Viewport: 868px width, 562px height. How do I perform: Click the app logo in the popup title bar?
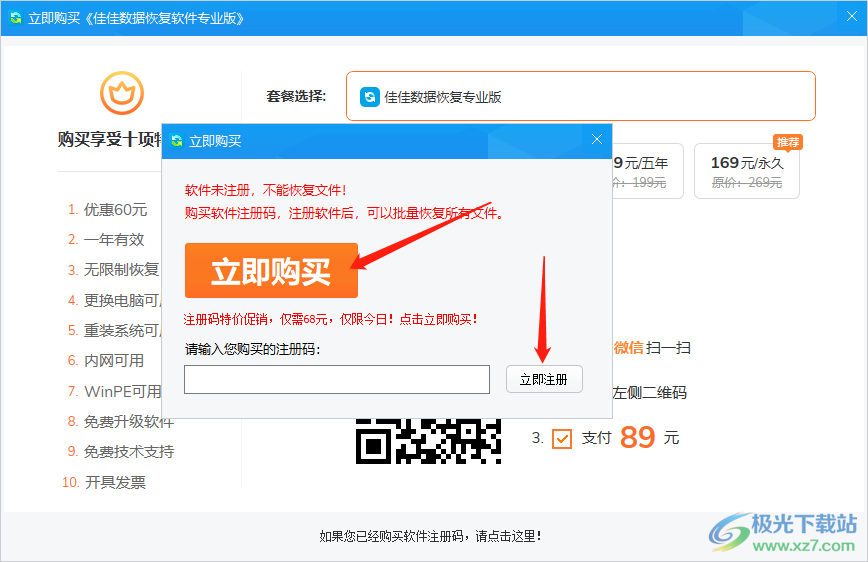[x=177, y=141]
